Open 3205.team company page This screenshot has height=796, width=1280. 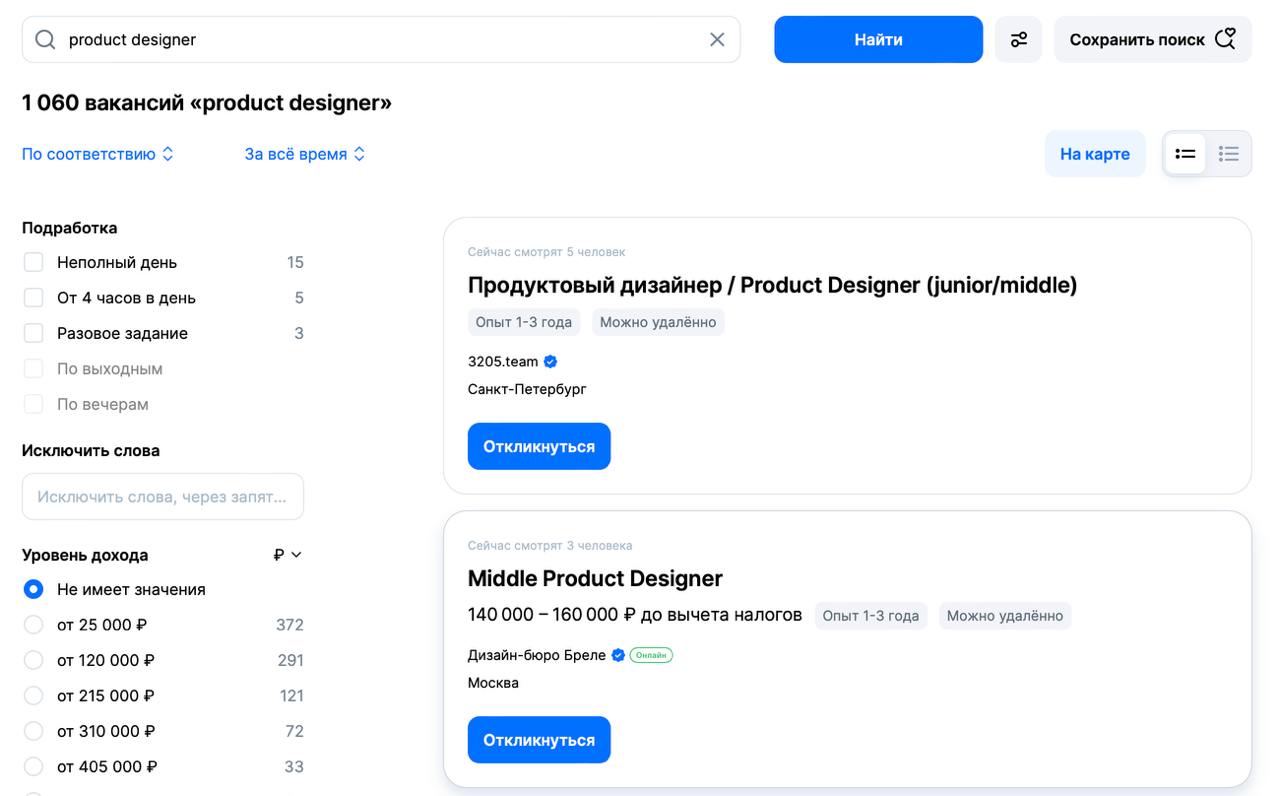tap(503, 362)
